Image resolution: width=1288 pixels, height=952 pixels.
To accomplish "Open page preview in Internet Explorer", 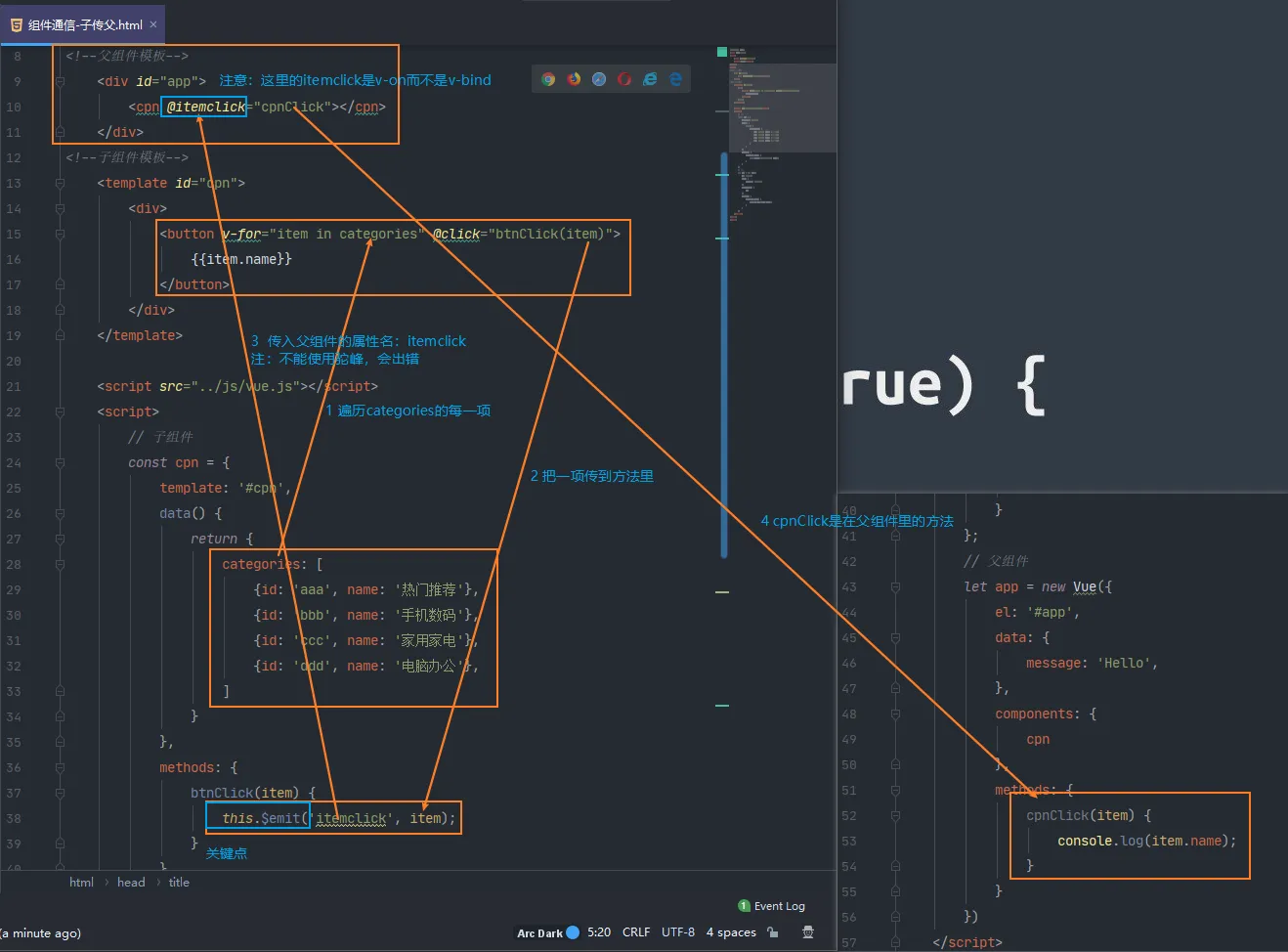I will point(650,79).
